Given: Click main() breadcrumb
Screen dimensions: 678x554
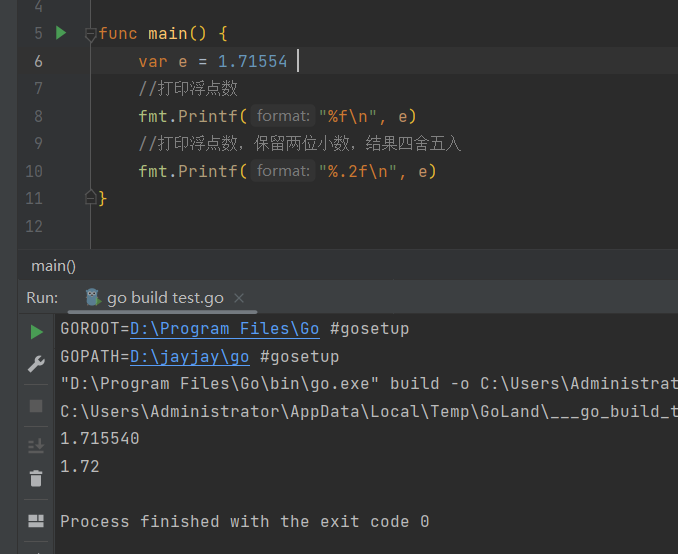Looking at the screenshot, I should click(x=54, y=266).
